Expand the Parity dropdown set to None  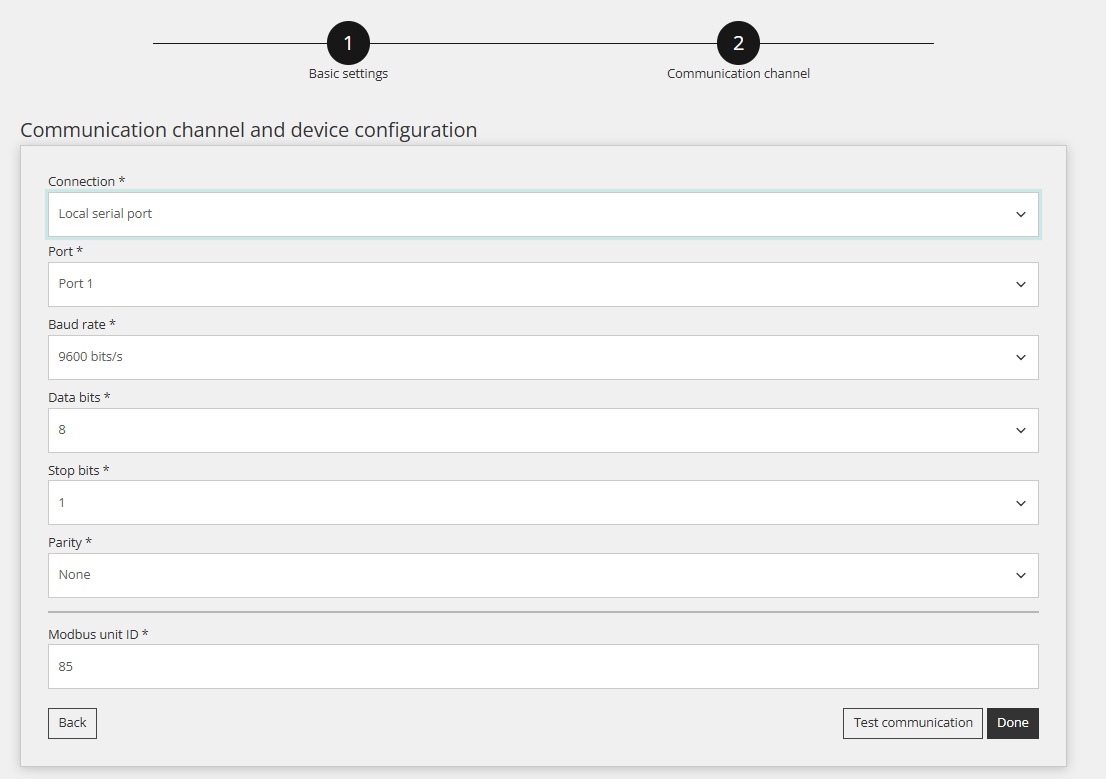pos(543,575)
